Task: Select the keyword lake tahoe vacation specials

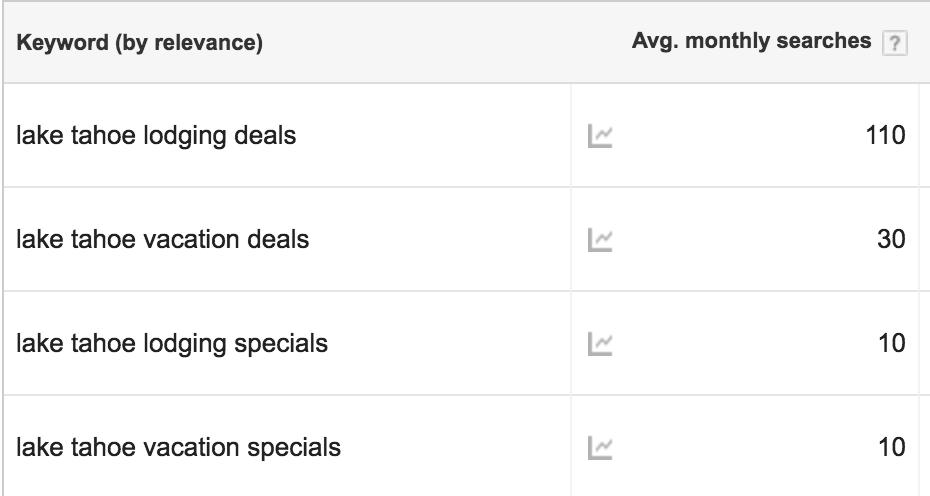Action: click(179, 448)
